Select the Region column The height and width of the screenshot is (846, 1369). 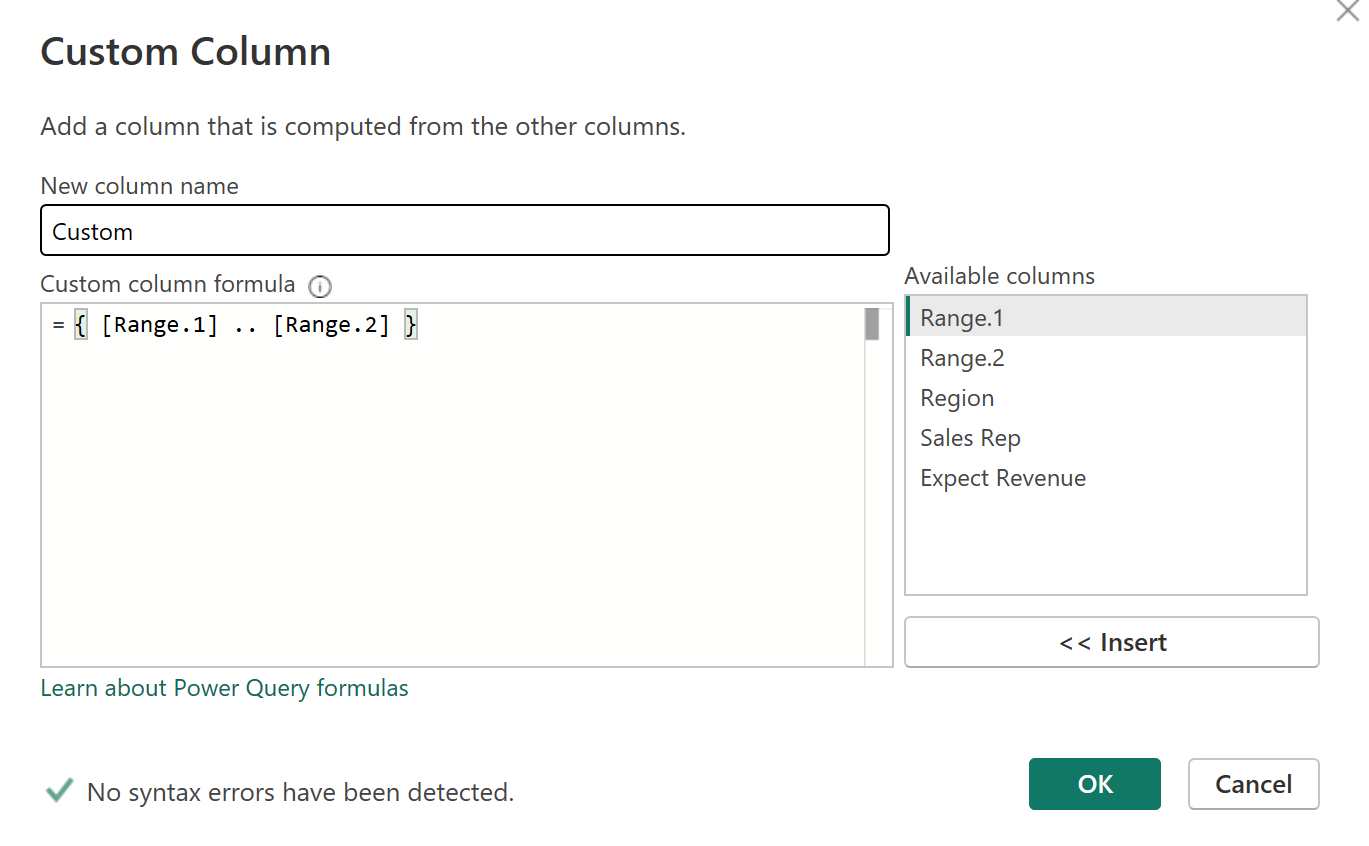click(x=957, y=398)
